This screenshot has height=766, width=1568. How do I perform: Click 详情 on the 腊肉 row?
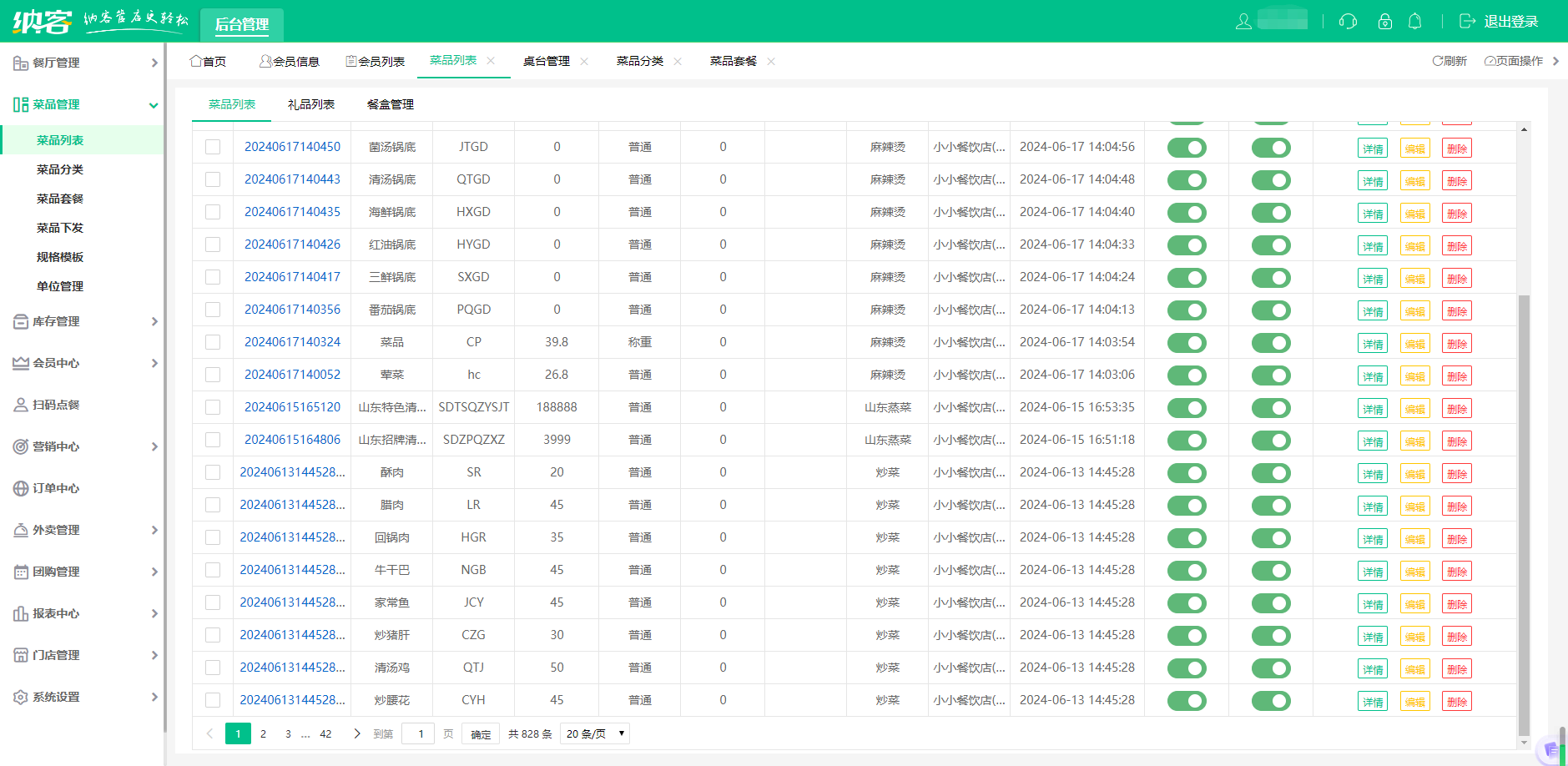point(1373,506)
